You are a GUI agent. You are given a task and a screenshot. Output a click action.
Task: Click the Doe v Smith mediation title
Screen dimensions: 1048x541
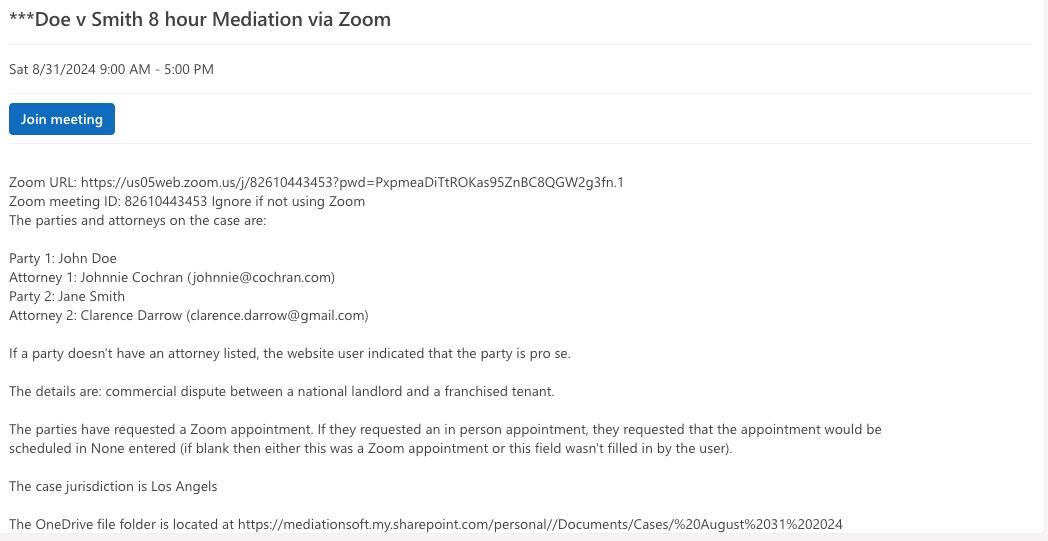[x=200, y=19]
